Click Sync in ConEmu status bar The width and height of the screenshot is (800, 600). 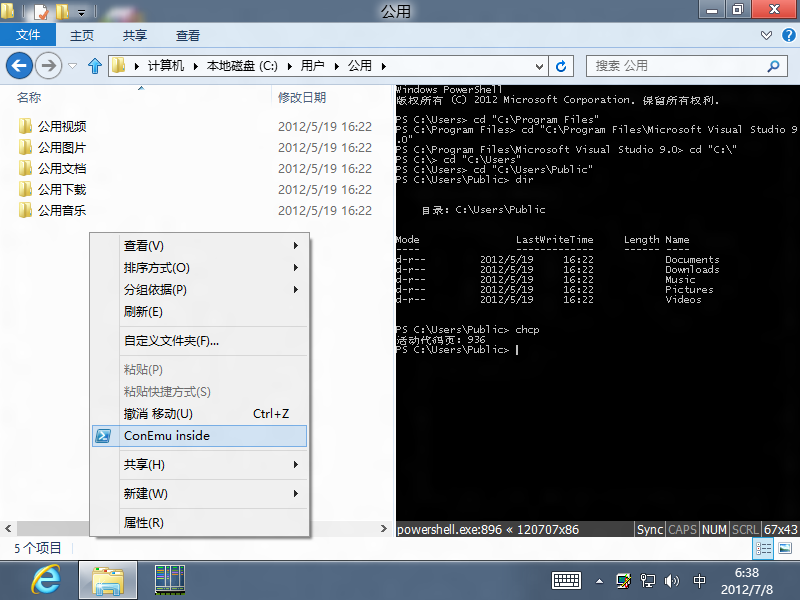pyautogui.click(x=649, y=530)
